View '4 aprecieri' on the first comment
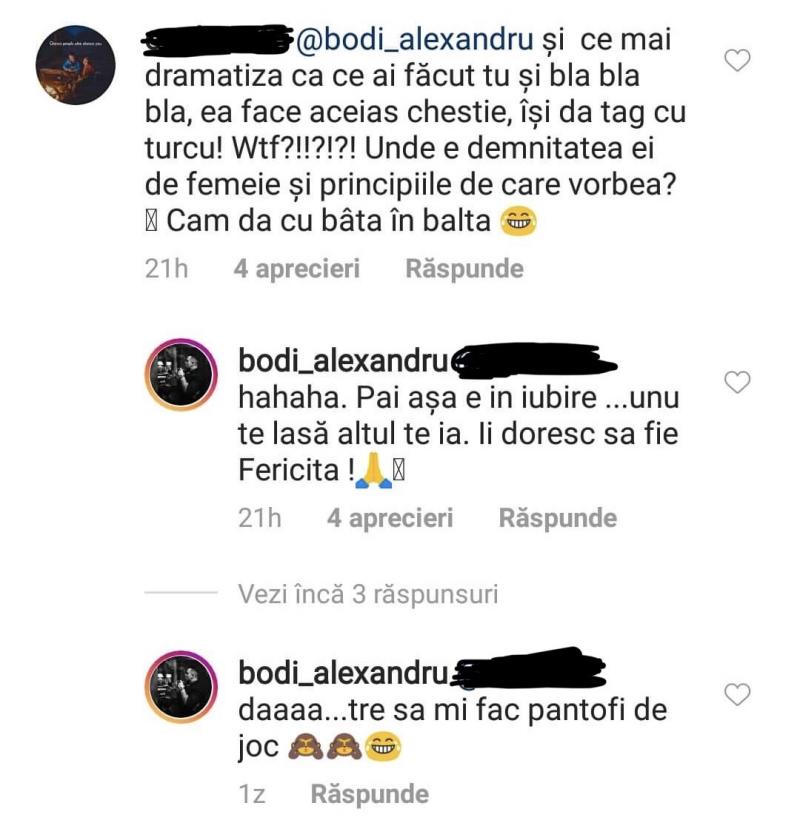 pos(296,269)
